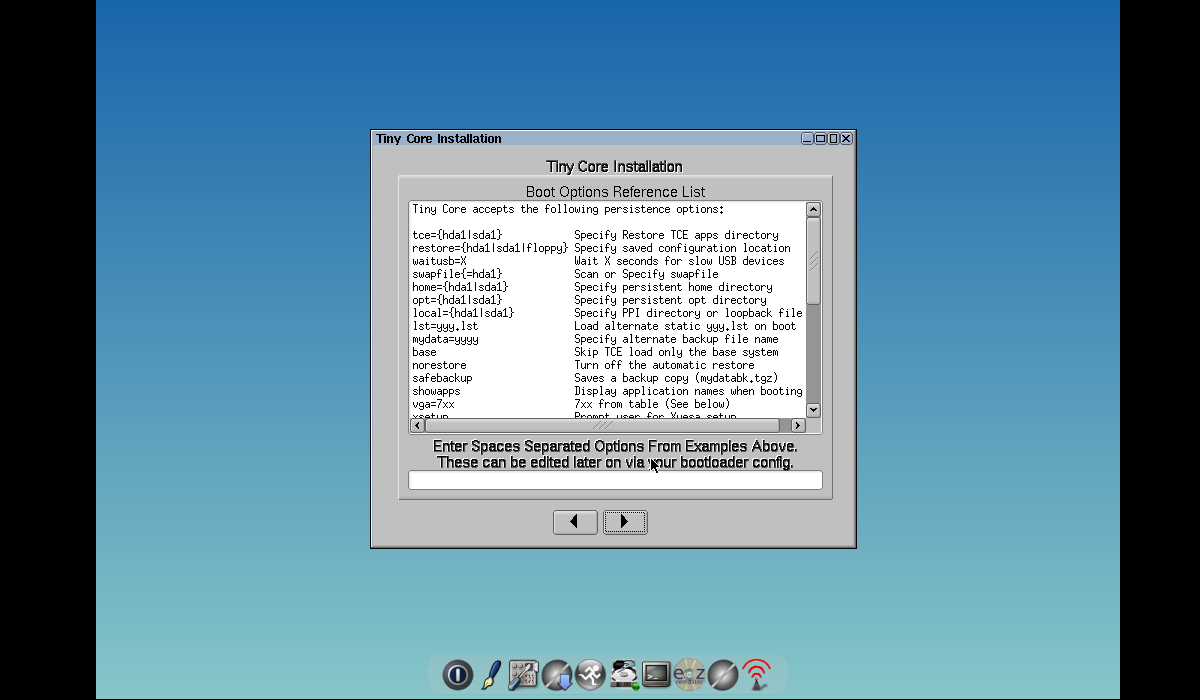Launch the Apps icon with the blue down arrow

pos(557,675)
